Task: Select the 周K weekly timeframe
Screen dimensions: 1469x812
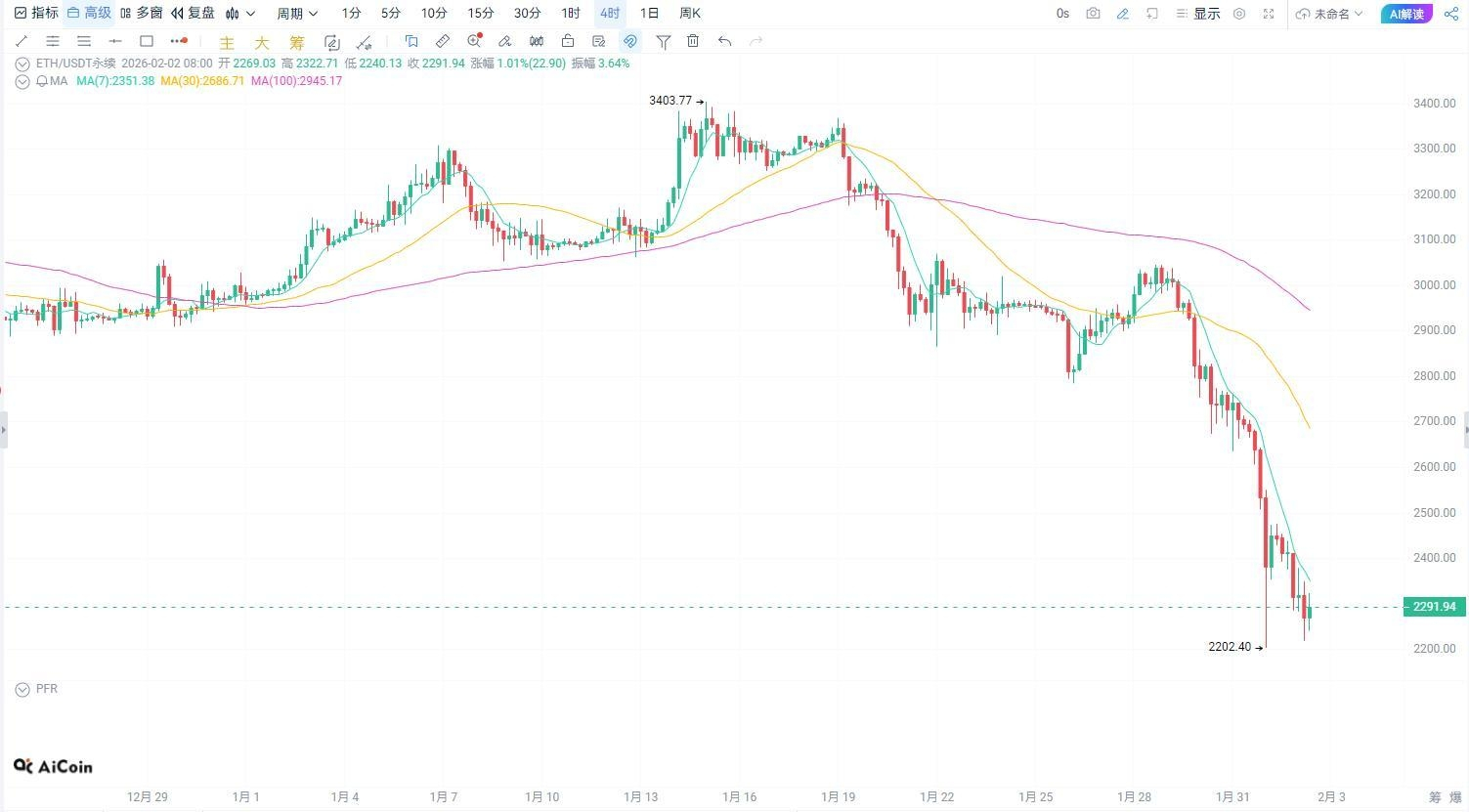Action: (690, 13)
